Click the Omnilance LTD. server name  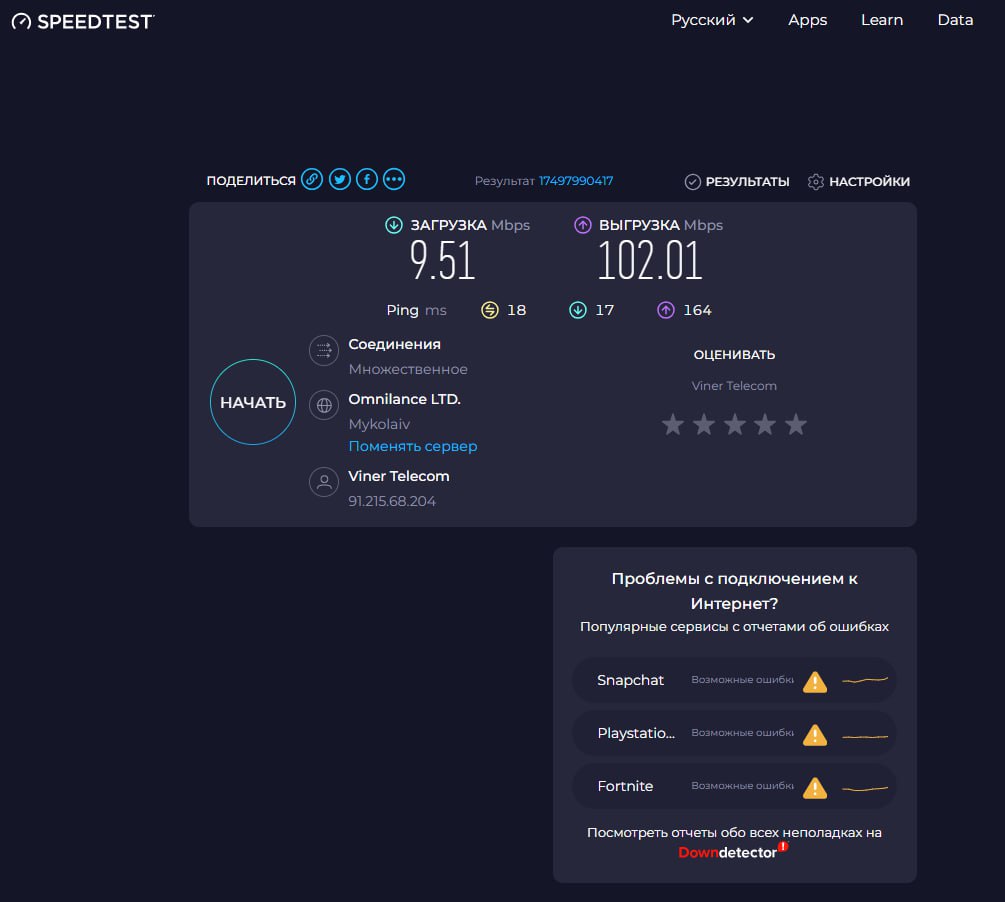[x=404, y=399]
